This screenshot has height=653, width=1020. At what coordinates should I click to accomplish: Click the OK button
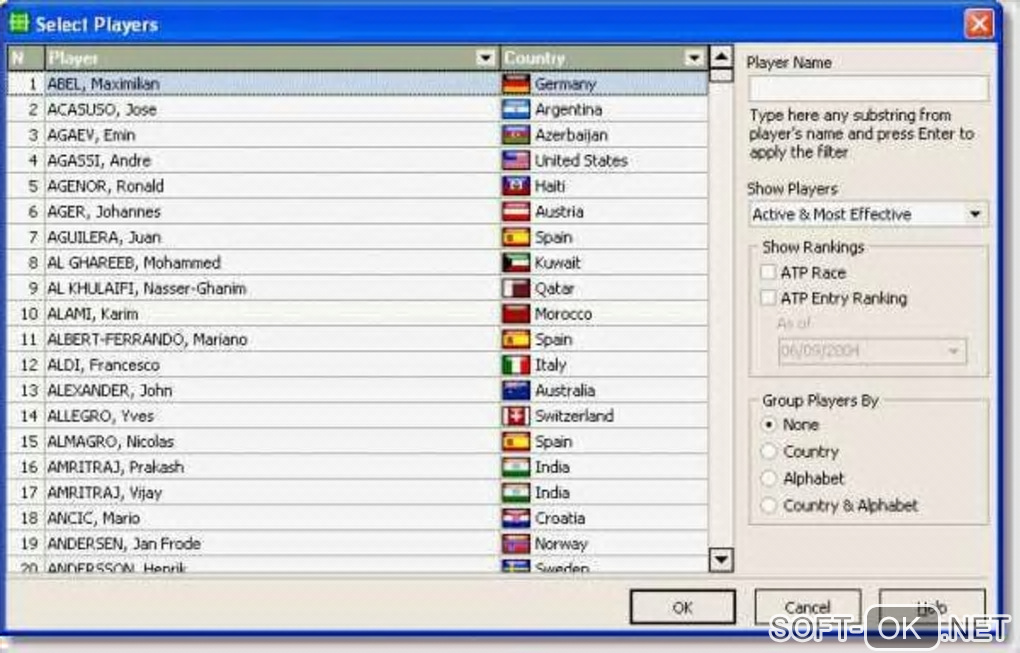click(x=682, y=607)
